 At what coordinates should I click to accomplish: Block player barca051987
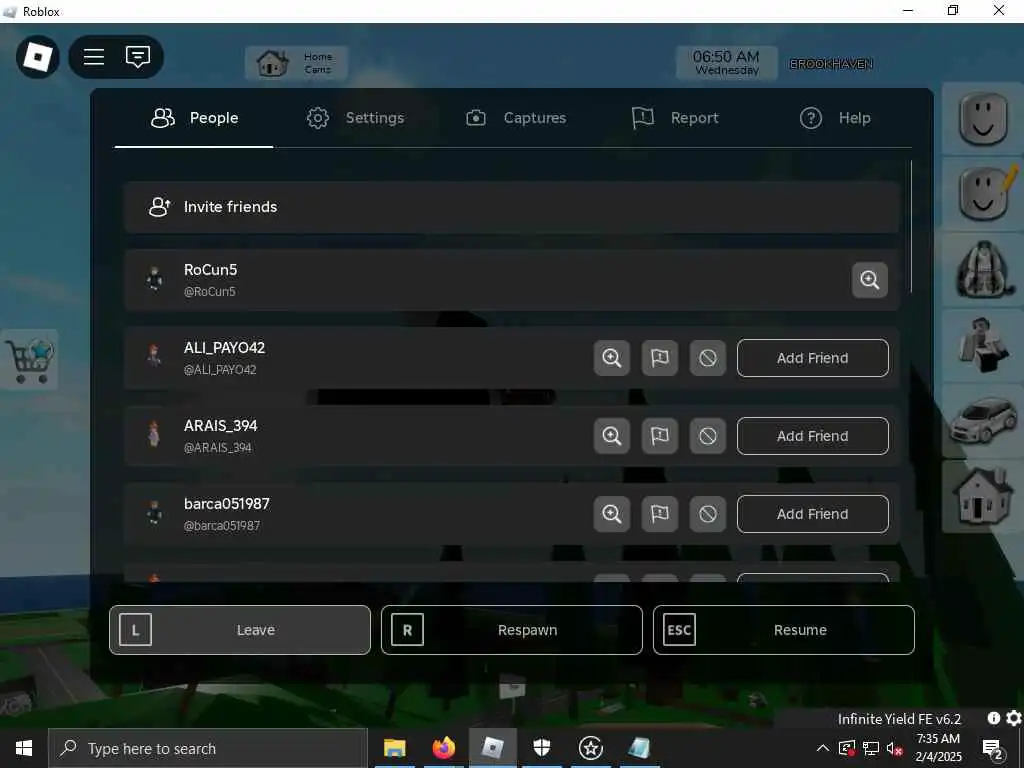(x=708, y=514)
